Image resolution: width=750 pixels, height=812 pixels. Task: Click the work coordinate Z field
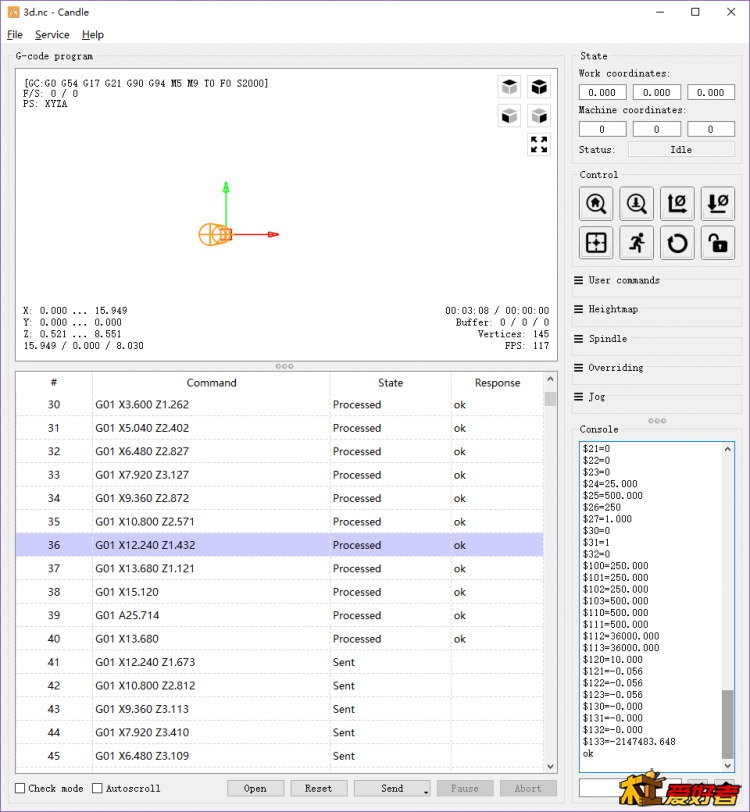point(711,93)
